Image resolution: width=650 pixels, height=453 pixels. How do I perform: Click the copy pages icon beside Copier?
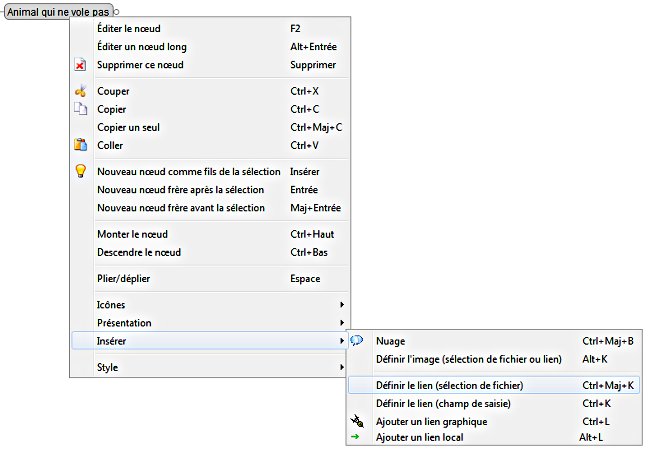81,109
